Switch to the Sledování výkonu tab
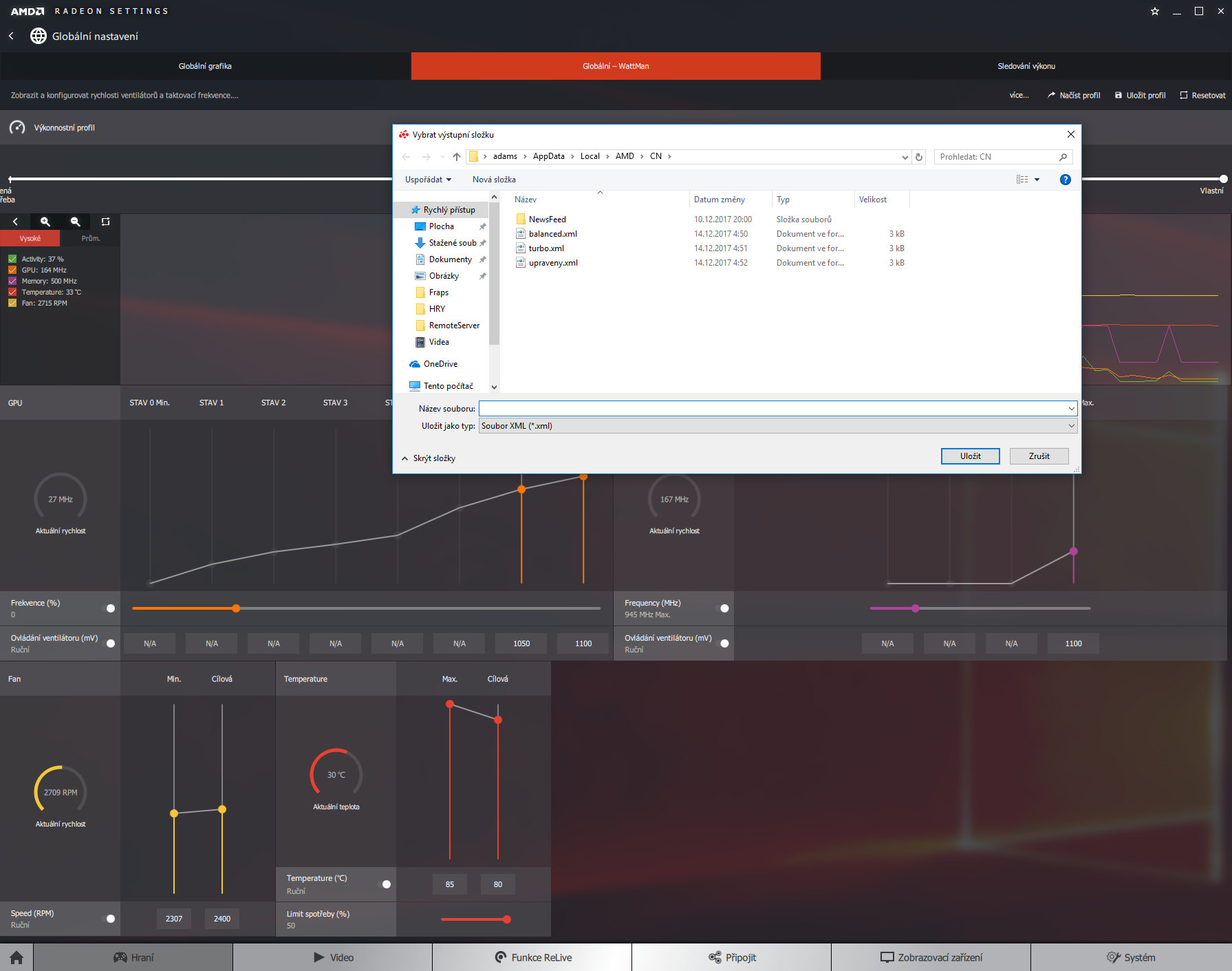This screenshot has height=971, width=1232. pos(1026,66)
